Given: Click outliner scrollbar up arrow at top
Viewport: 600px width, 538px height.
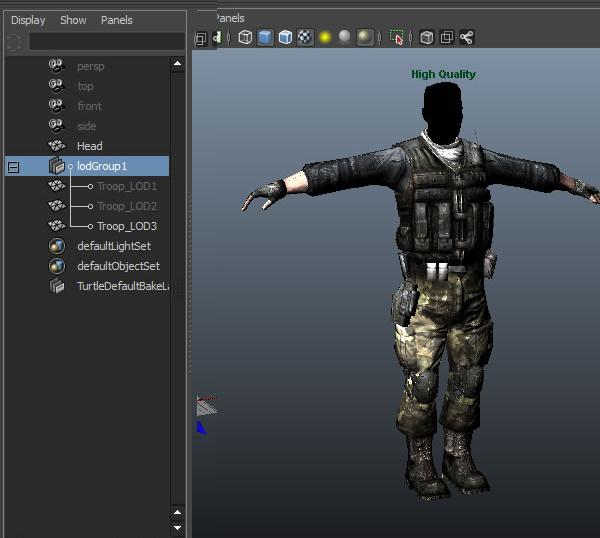Looking at the screenshot, I should [x=178, y=64].
